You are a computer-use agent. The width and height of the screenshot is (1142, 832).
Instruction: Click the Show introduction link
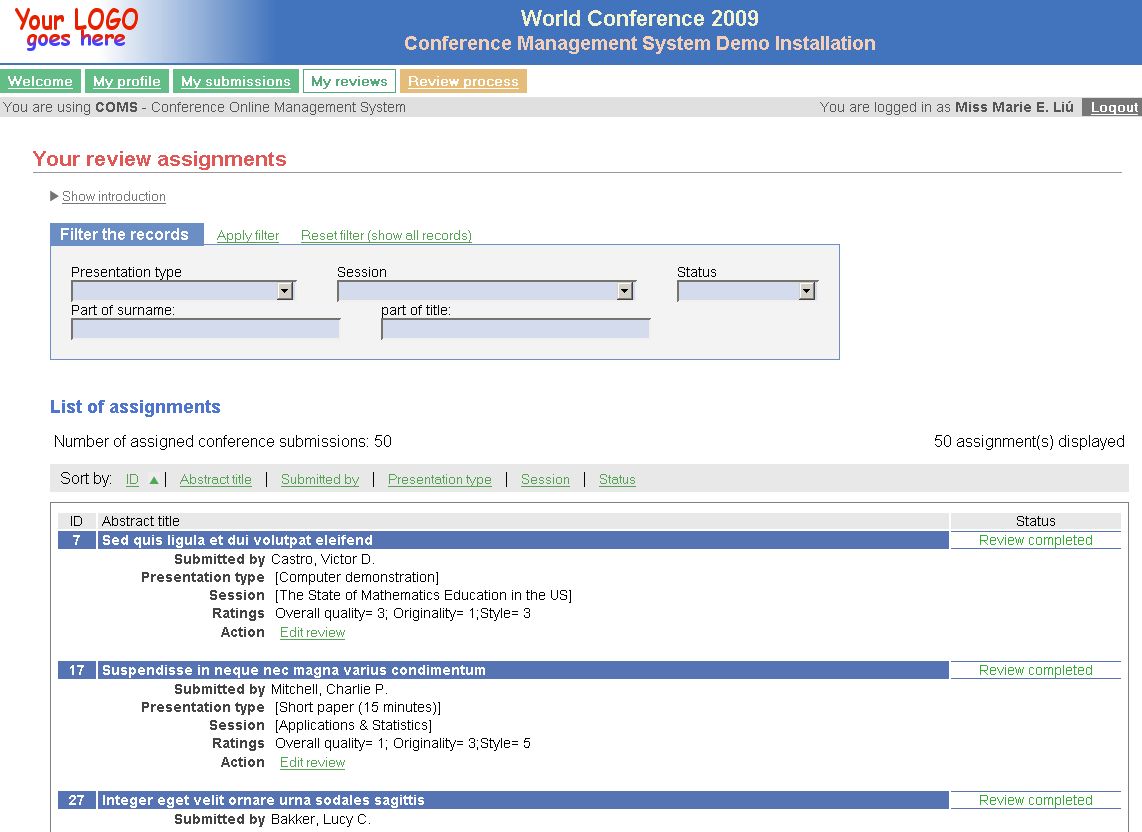click(x=114, y=196)
